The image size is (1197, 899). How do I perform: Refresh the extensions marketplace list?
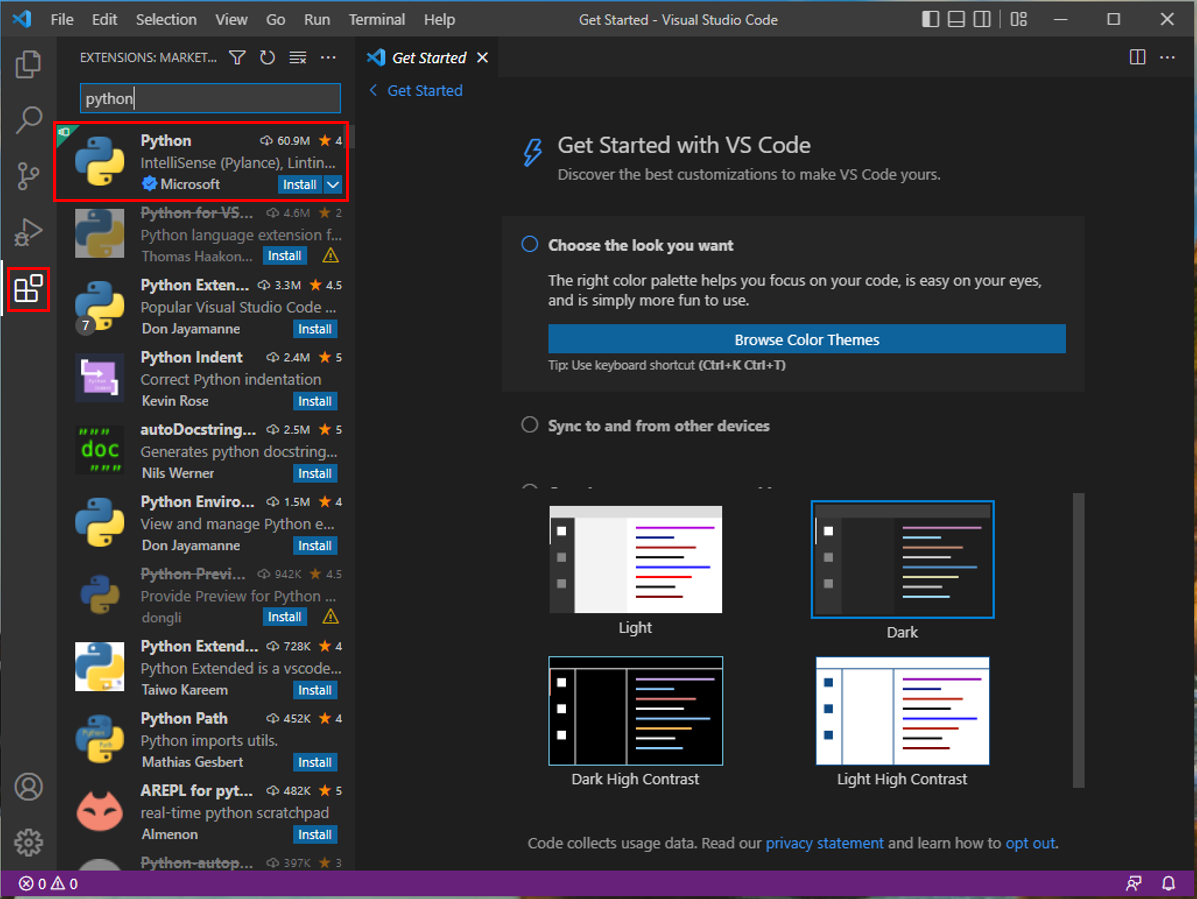(267, 57)
